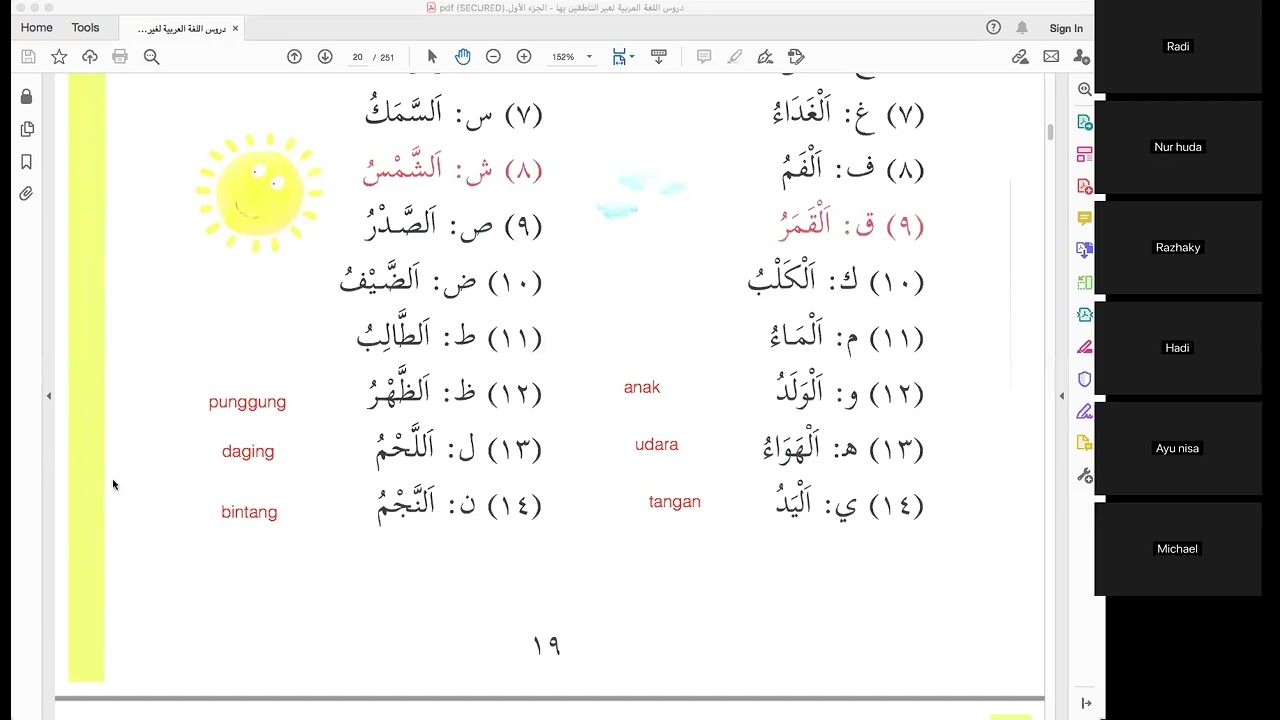Select the arrow selection tool

coord(432,57)
